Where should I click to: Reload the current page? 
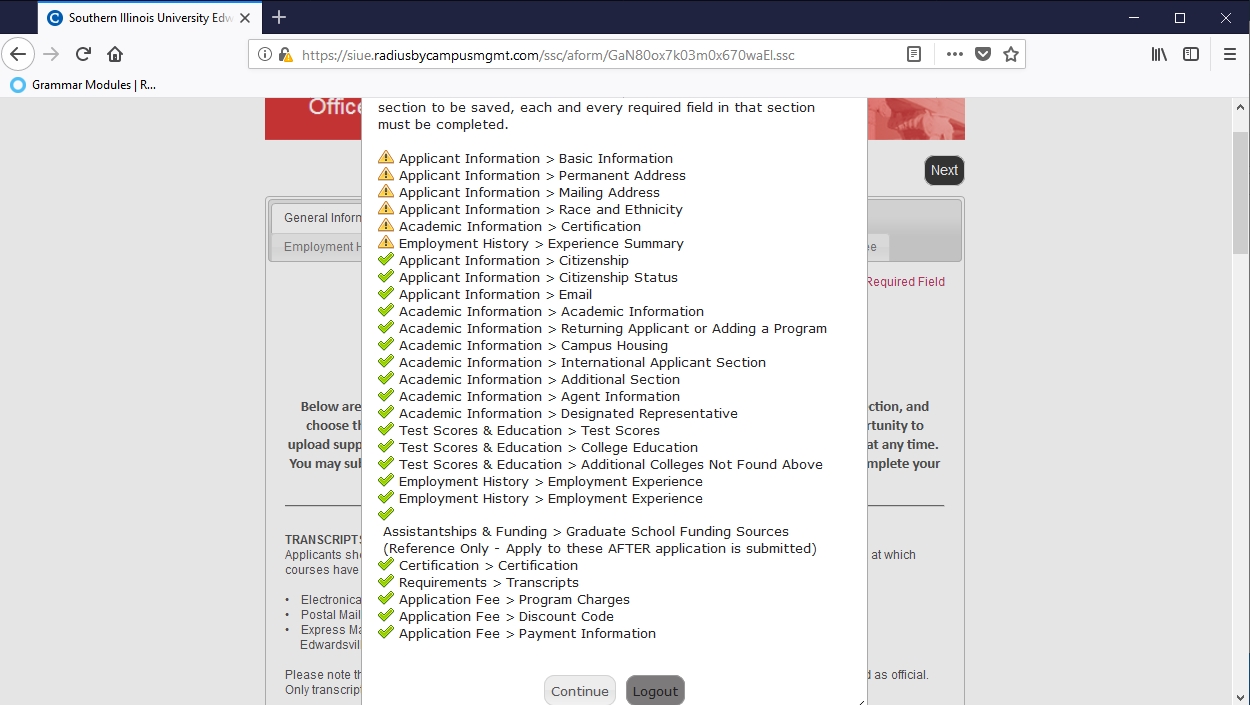pos(84,55)
